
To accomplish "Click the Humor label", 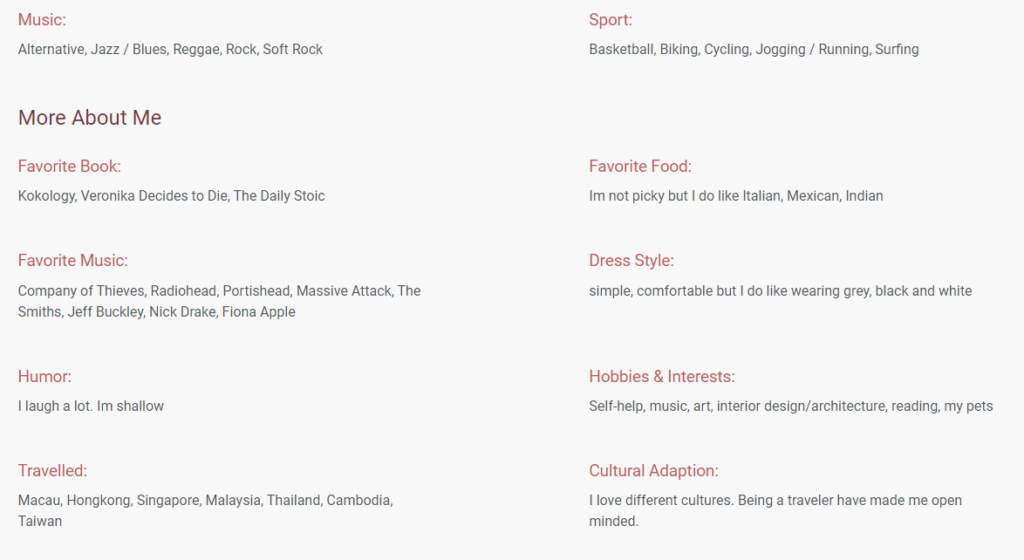I will click(x=45, y=377).
